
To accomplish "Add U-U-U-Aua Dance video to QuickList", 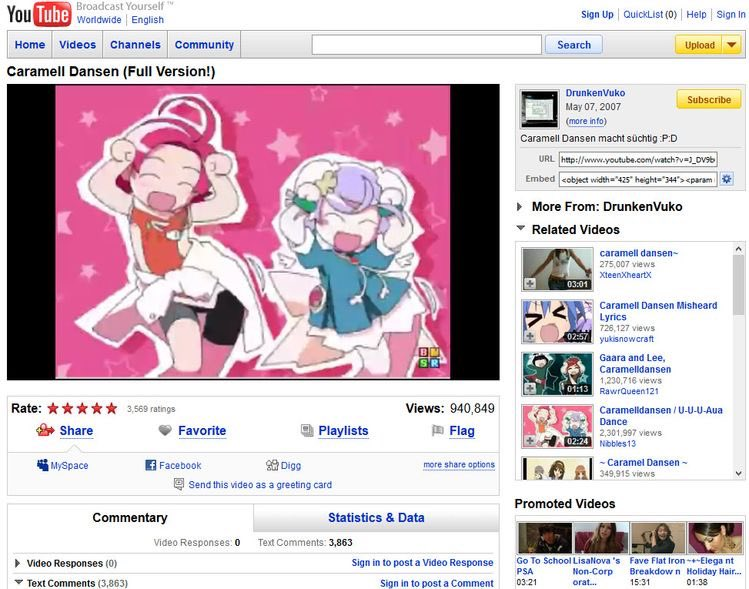I will click(x=529, y=441).
